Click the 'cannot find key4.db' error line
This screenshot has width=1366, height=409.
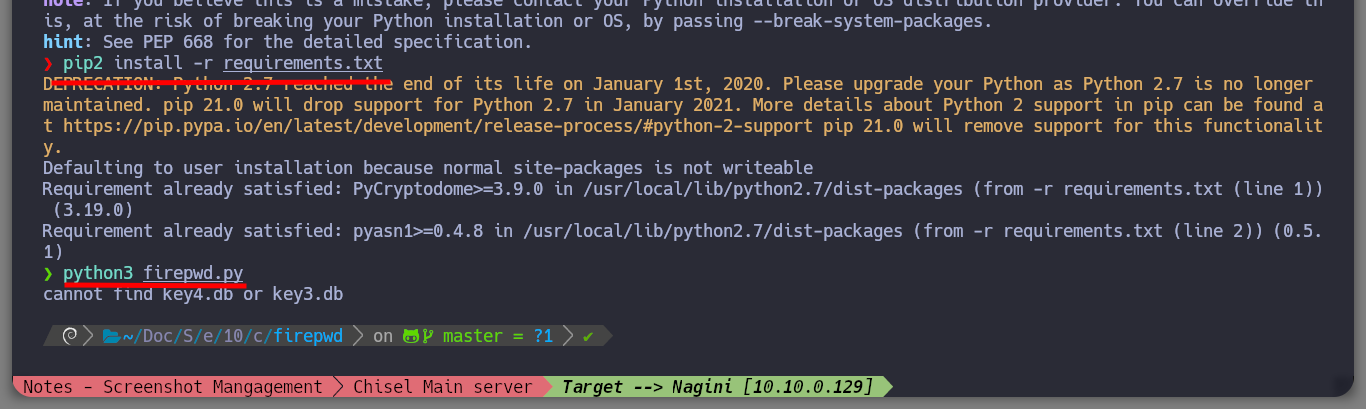(193, 294)
